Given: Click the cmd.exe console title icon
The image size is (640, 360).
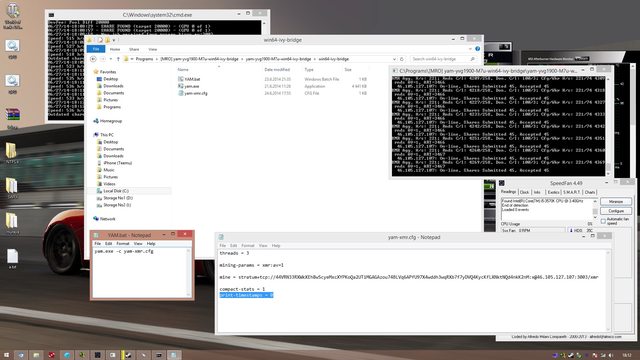Looking at the screenshot, I should click(51, 15).
